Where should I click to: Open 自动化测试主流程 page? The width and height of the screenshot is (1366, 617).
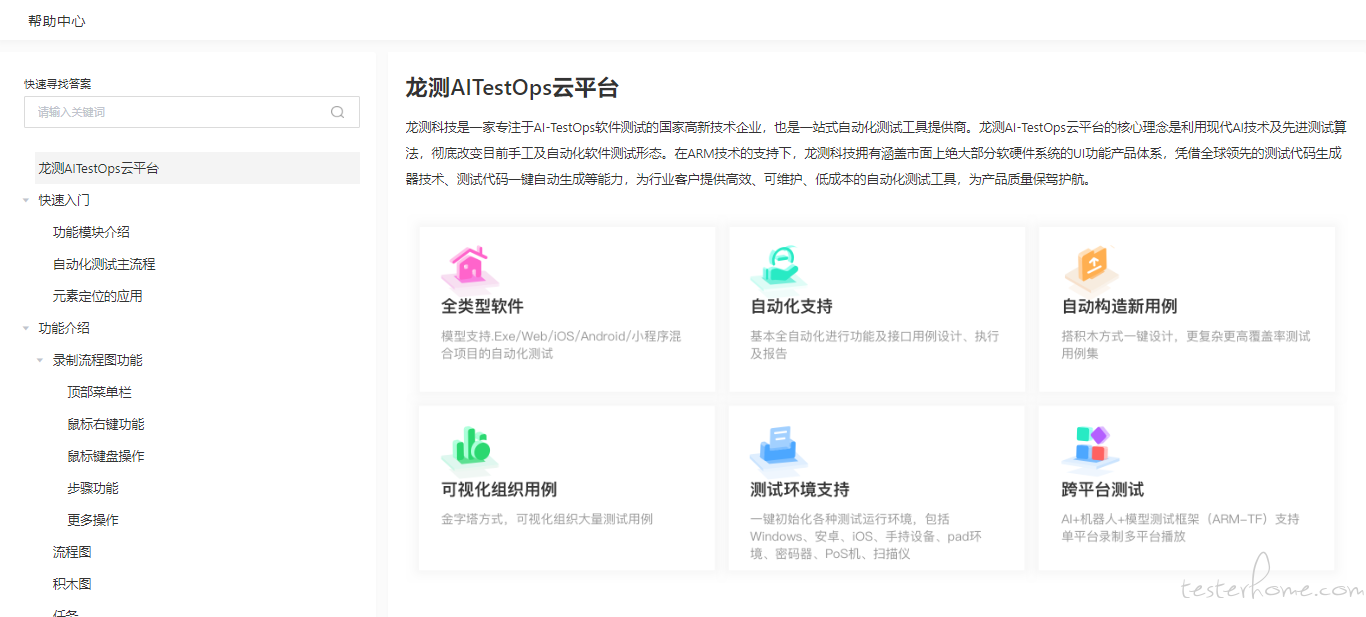104,264
